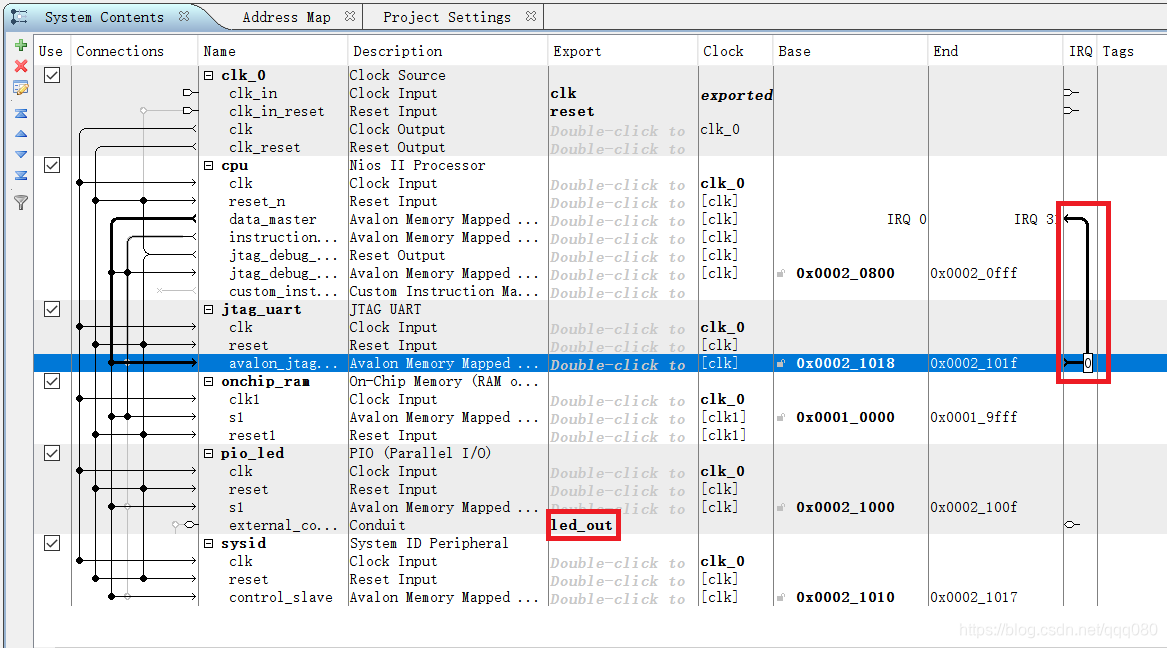This screenshot has height=648, width=1167.
Task: Click the Description column header
Action: [x=447, y=51]
